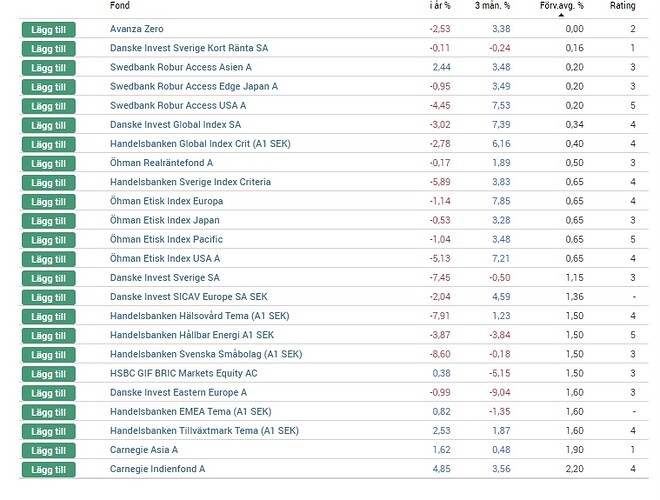The height and width of the screenshot is (500, 660).
Task: Add Swedbank Robur Access USA A fund
Action: [48, 106]
